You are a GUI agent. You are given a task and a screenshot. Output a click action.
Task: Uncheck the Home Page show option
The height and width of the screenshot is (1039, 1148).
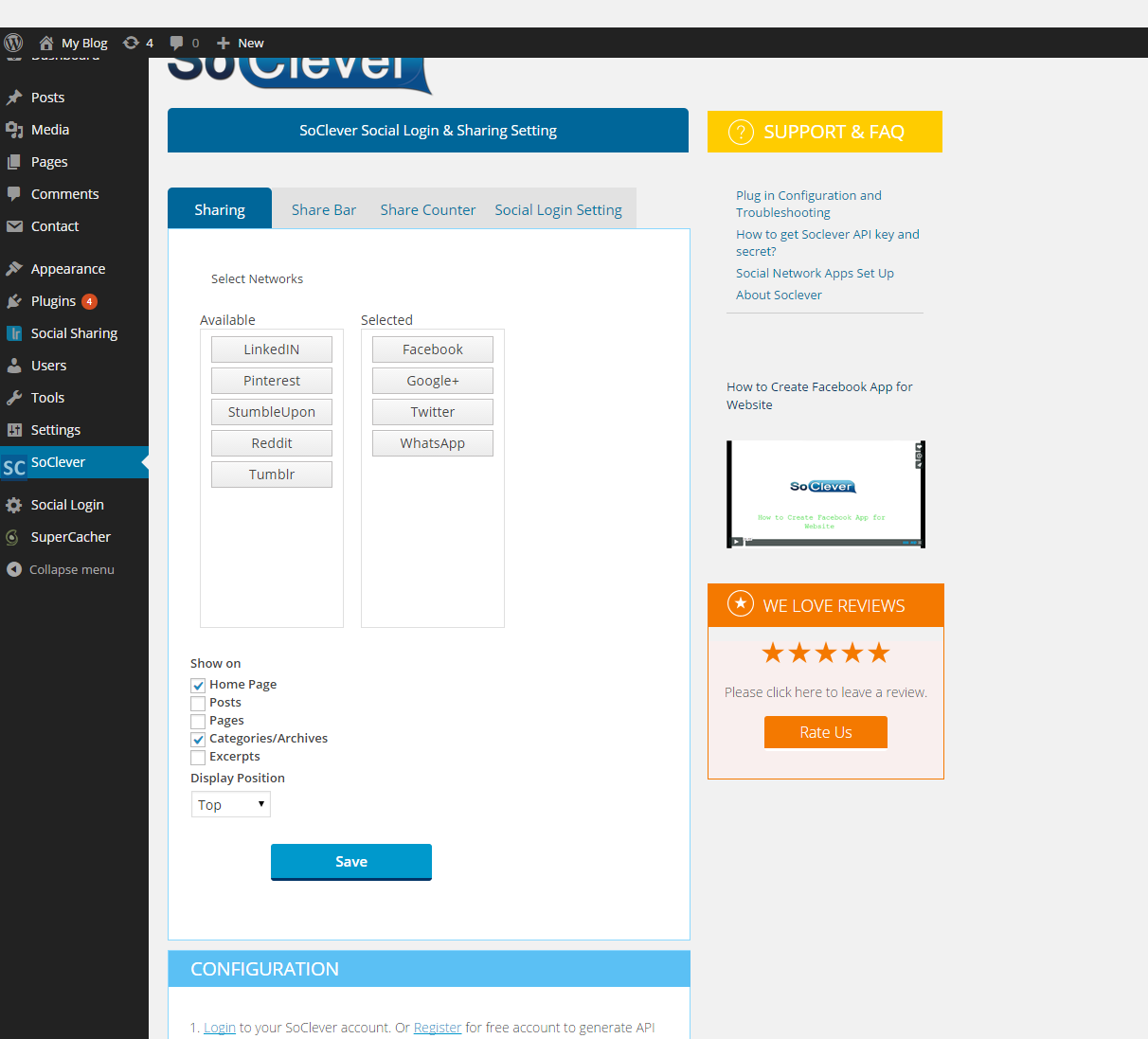tap(197, 684)
